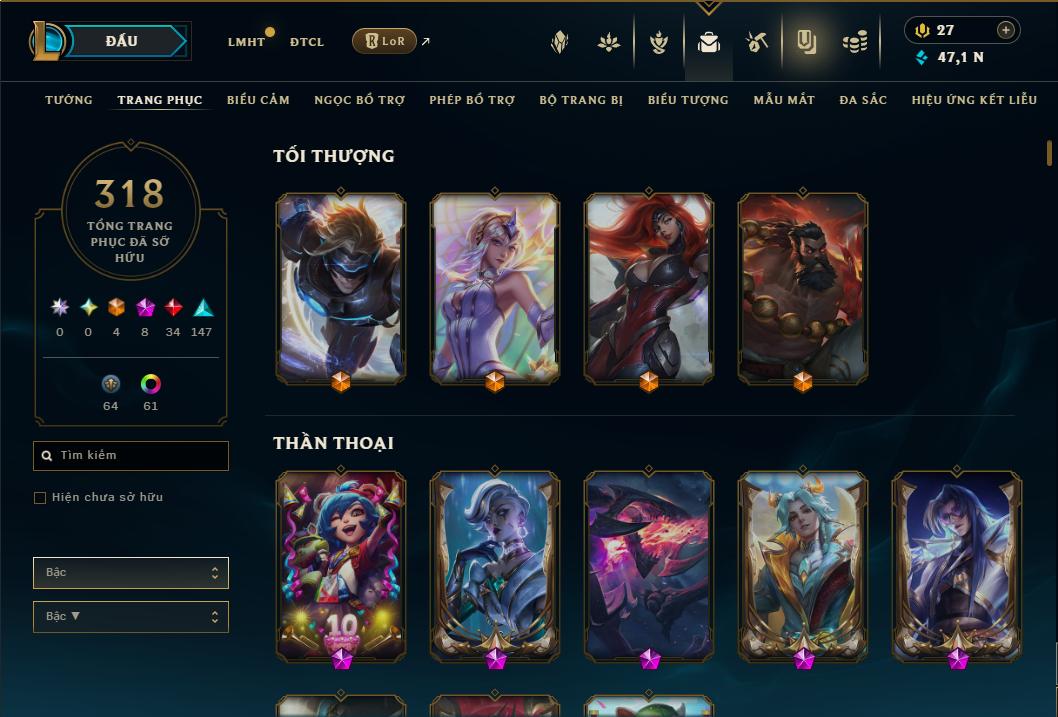Open the Loot hammer icon
Screen dimensions: 1058x717
pos(756,42)
